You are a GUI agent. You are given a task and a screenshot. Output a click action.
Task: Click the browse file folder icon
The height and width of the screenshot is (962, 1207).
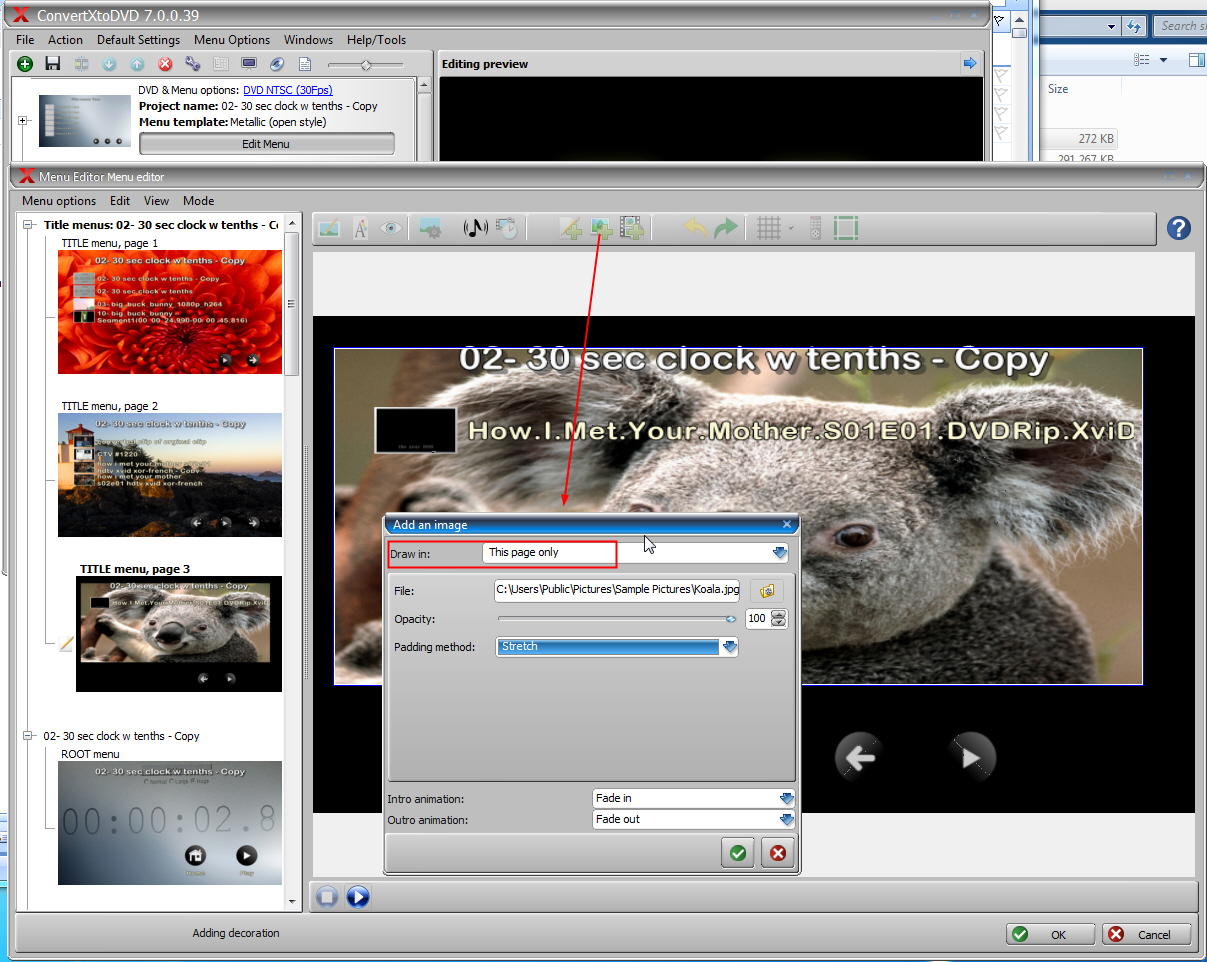coord(767,591)
